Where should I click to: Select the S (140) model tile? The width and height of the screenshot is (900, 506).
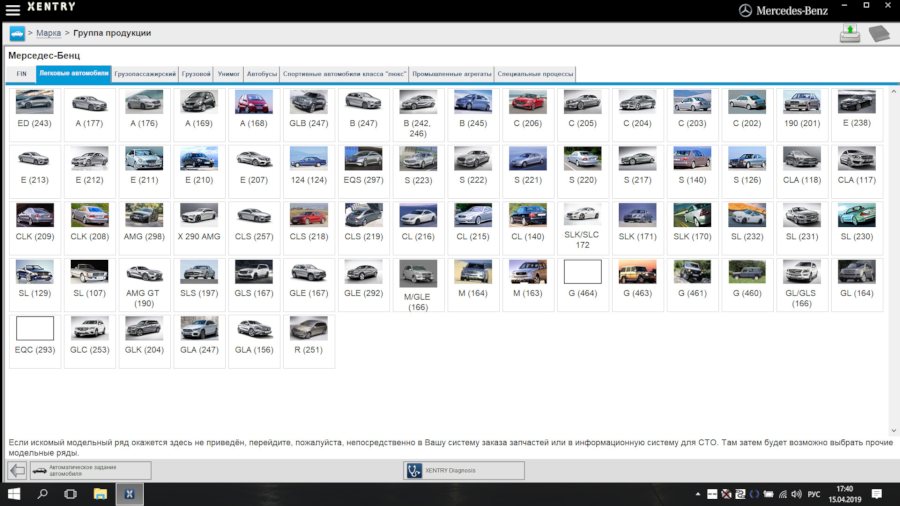[x=692, y=171]
